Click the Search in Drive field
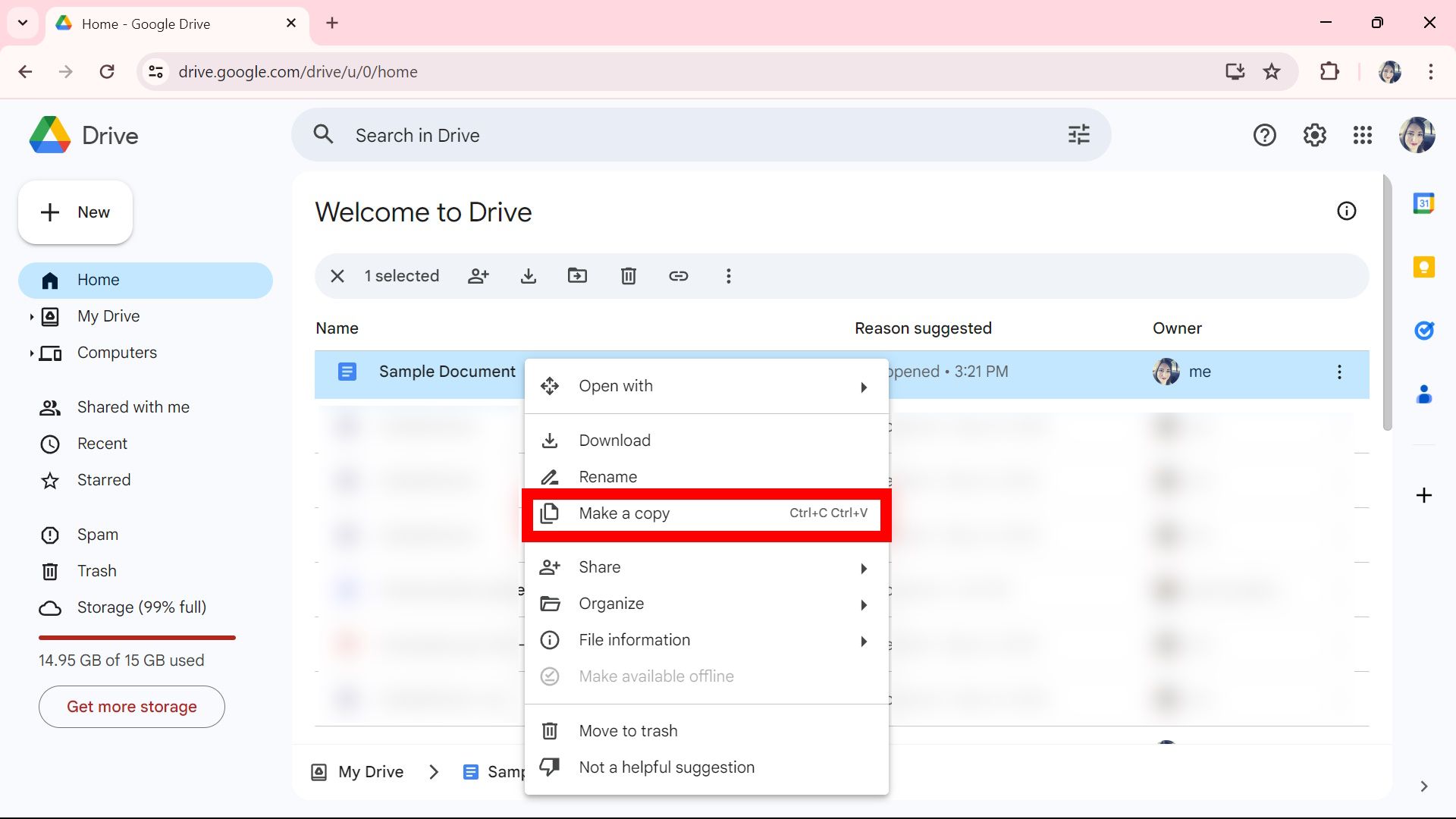This screenshot has width=1456, height=819. 682,134
